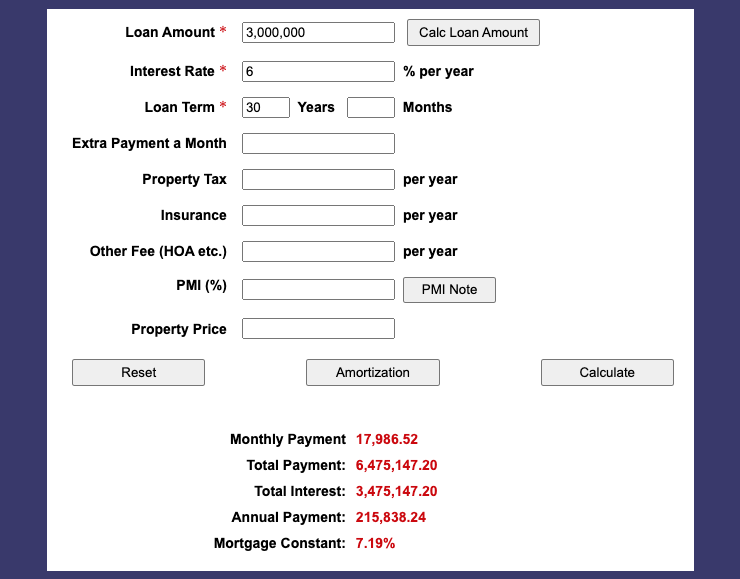Hit the Calculate button
Viewport: 740px width, 579px height.
pyautogui.click(x=607, y=373)
